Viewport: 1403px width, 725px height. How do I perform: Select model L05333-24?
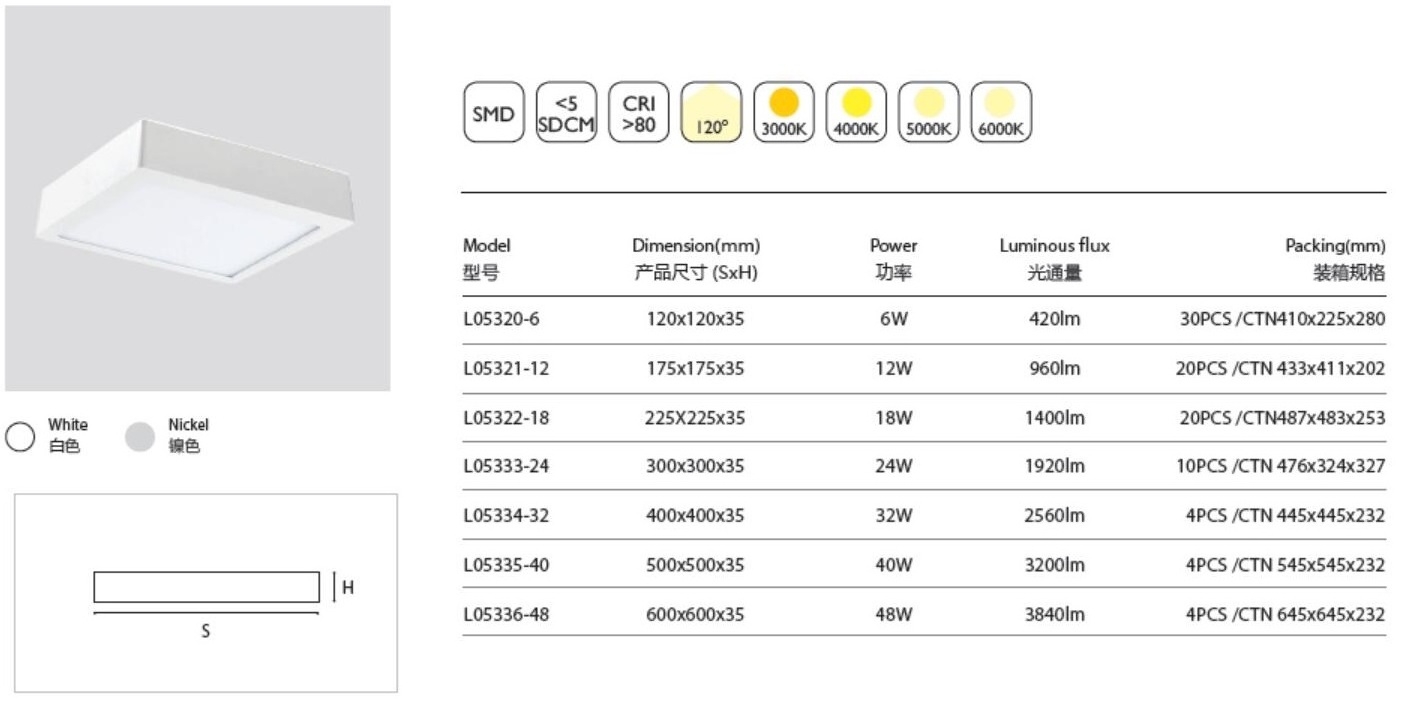506,466
